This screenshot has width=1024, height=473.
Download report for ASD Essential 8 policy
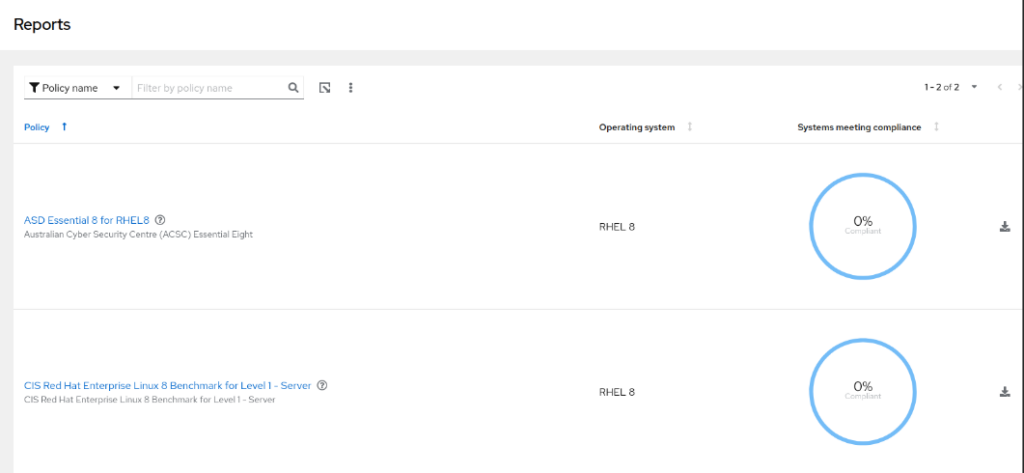coord(1005,227)
